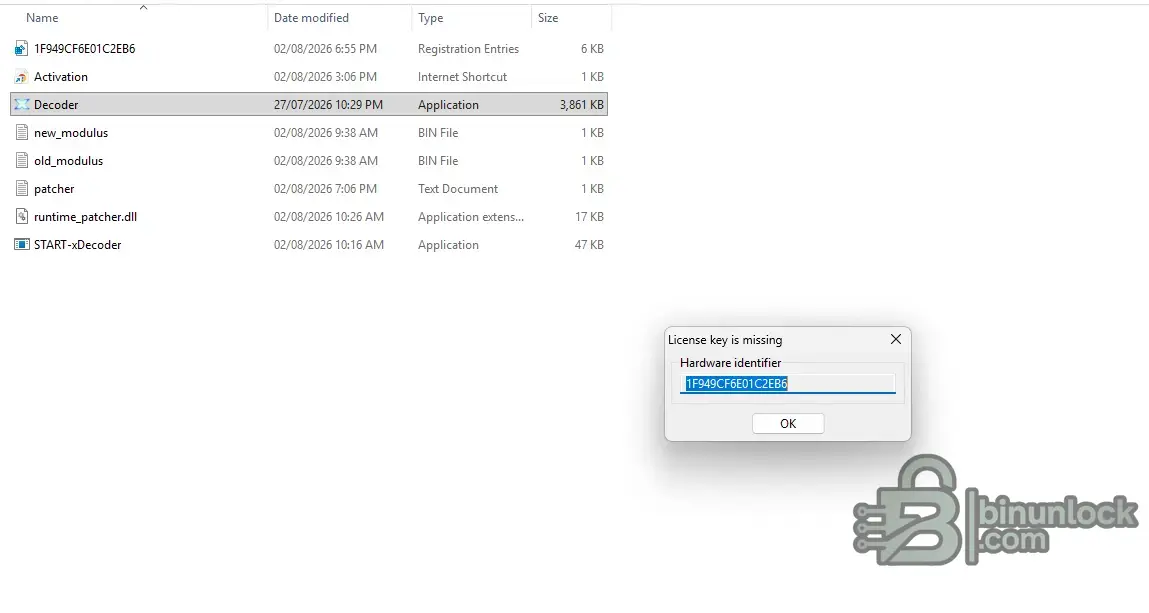The height and width of the screenshot is (613, 1149).
Task: Click the 47 KB size cell
Action: tap(589, 245)
